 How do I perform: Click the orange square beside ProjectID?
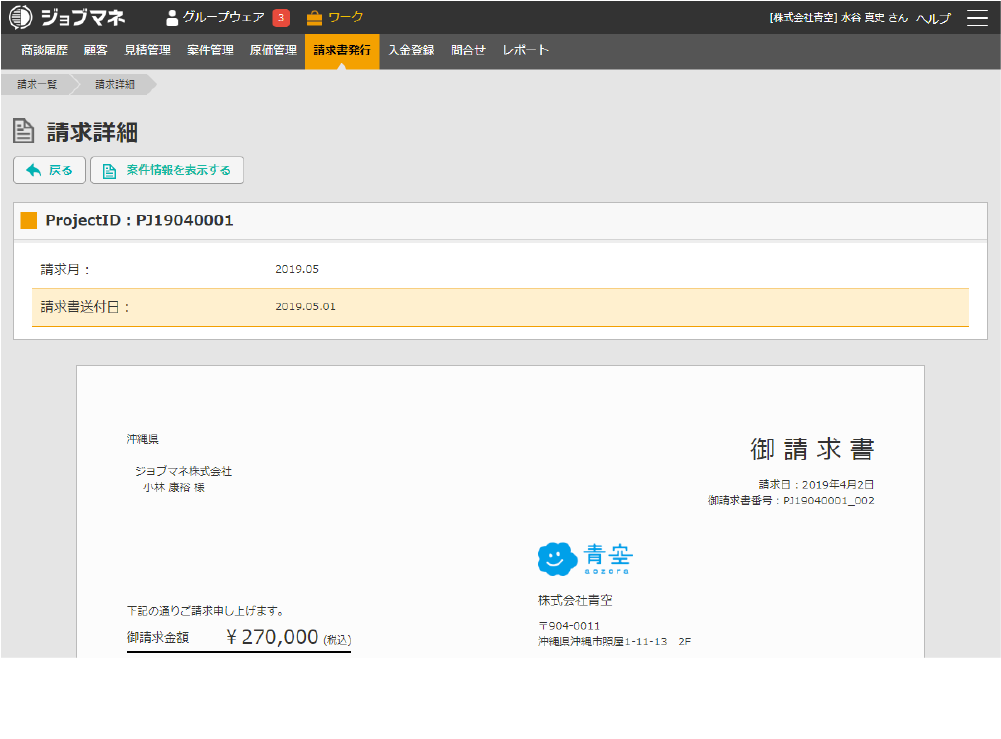coord(29,220)
